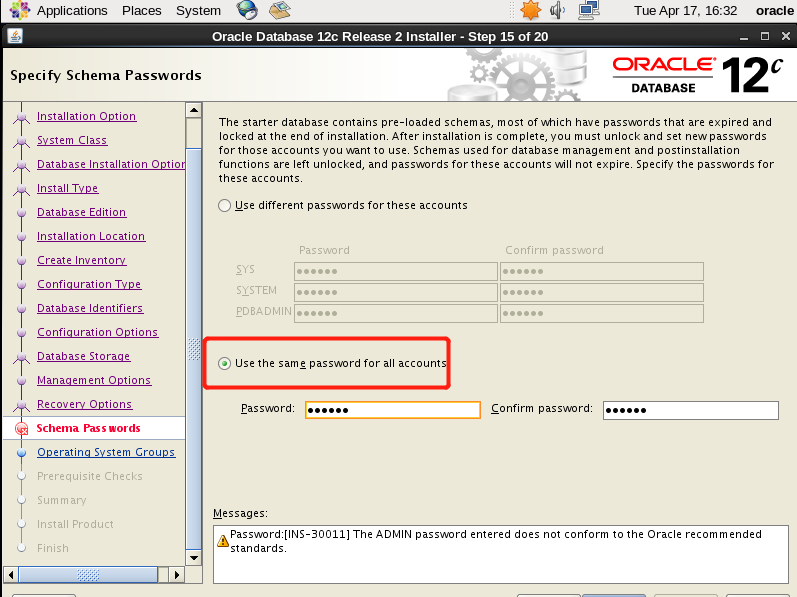Go to Database Installation Option step
Viewport: 797px width, 597px height.
111,164
